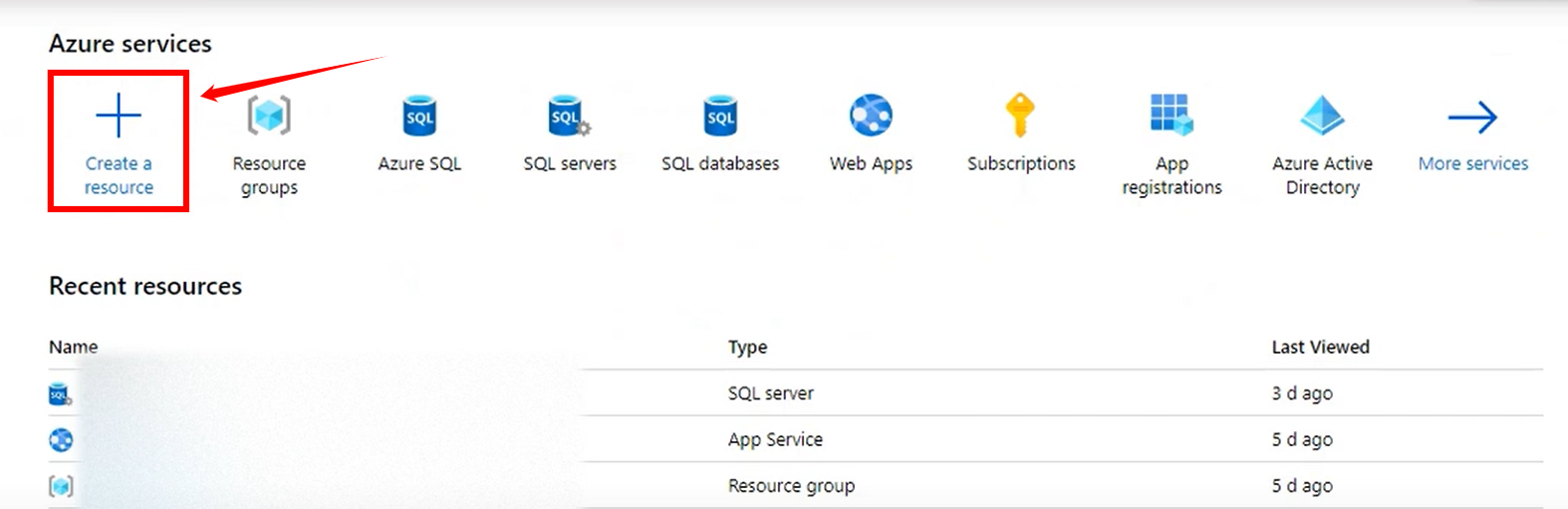Image resolution: width=1568 pixels, height=509 pixels.
Task: Click the 'Azure SQL' label
Action: tap(419, 163)
